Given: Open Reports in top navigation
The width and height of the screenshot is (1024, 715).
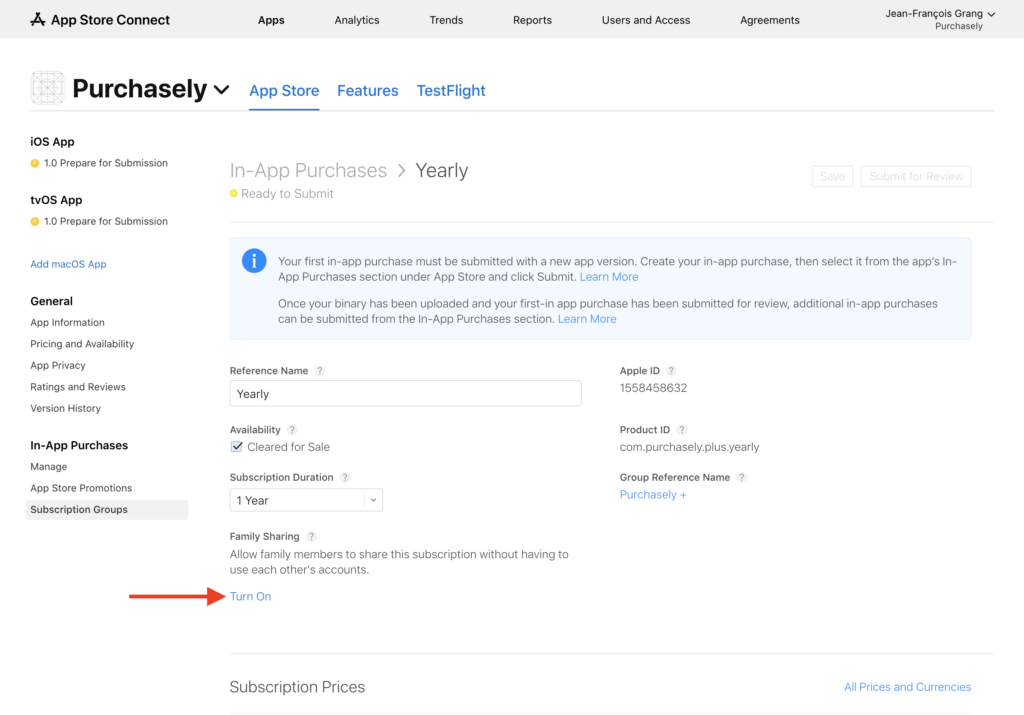Looking at the screenshot, I should [x=532, y=20].
